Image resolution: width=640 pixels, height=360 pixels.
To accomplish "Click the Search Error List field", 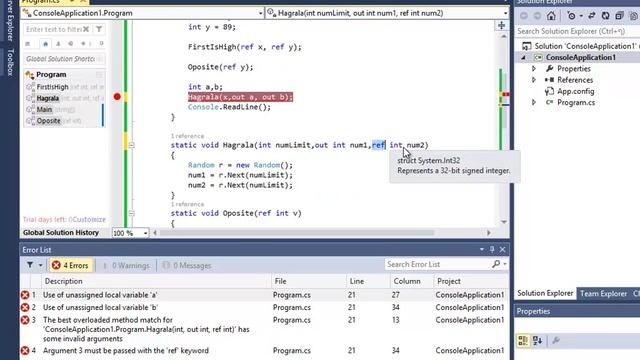I will pyautogui.click(x=437, y=264).
